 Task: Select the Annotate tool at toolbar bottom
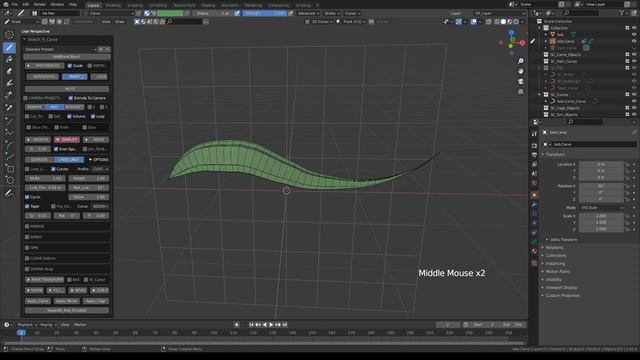(x=9, y=193)
